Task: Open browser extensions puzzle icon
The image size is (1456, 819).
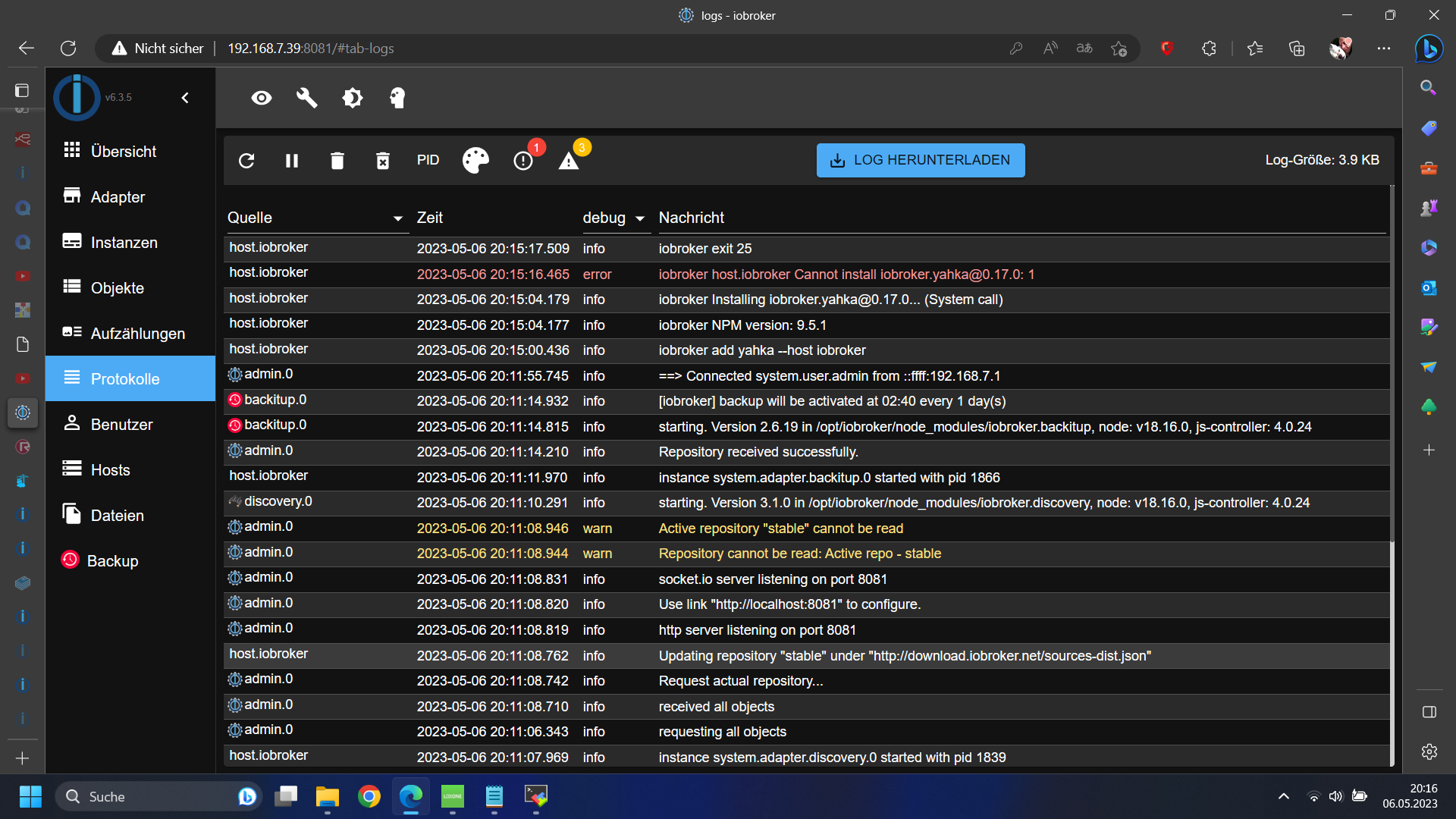Action: (x=1209, y=49)
